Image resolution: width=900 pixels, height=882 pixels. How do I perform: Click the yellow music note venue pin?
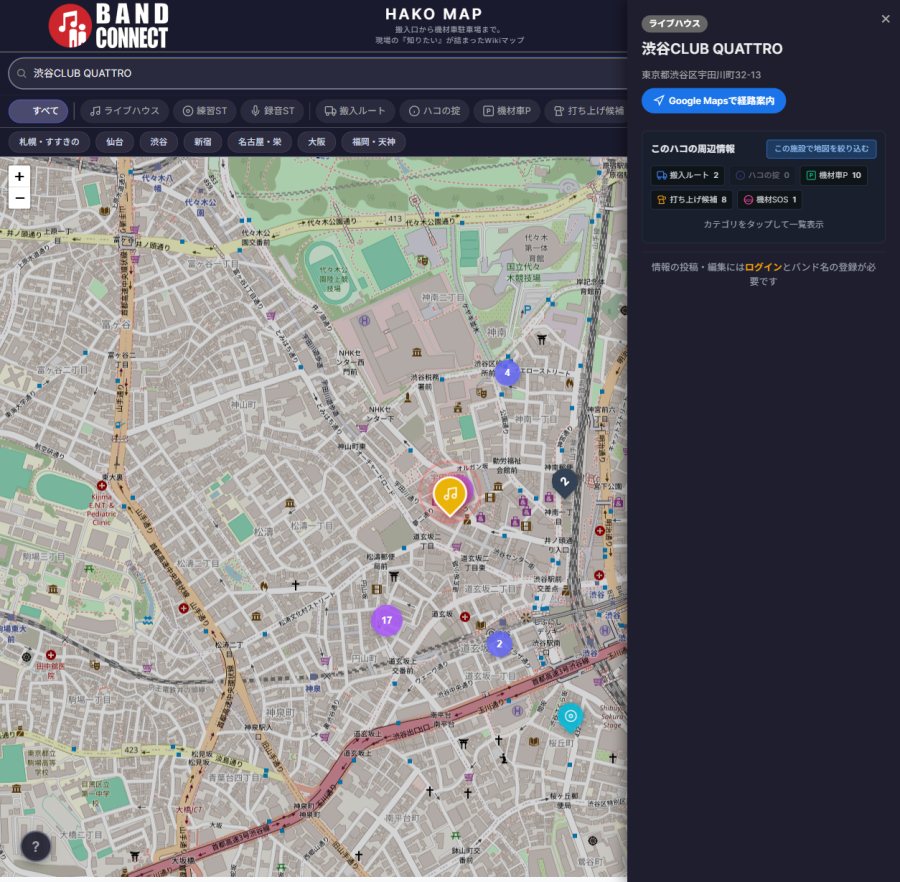(450, 495)
